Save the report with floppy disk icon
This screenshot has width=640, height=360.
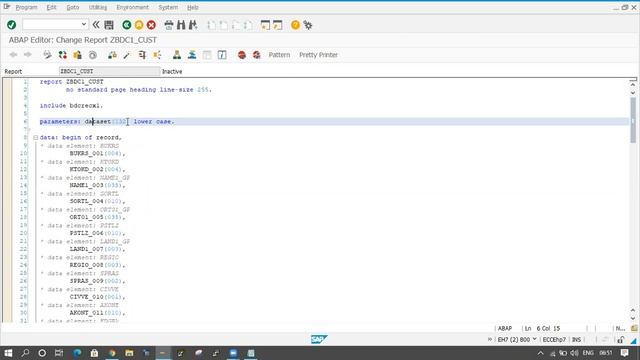[109, 25]
